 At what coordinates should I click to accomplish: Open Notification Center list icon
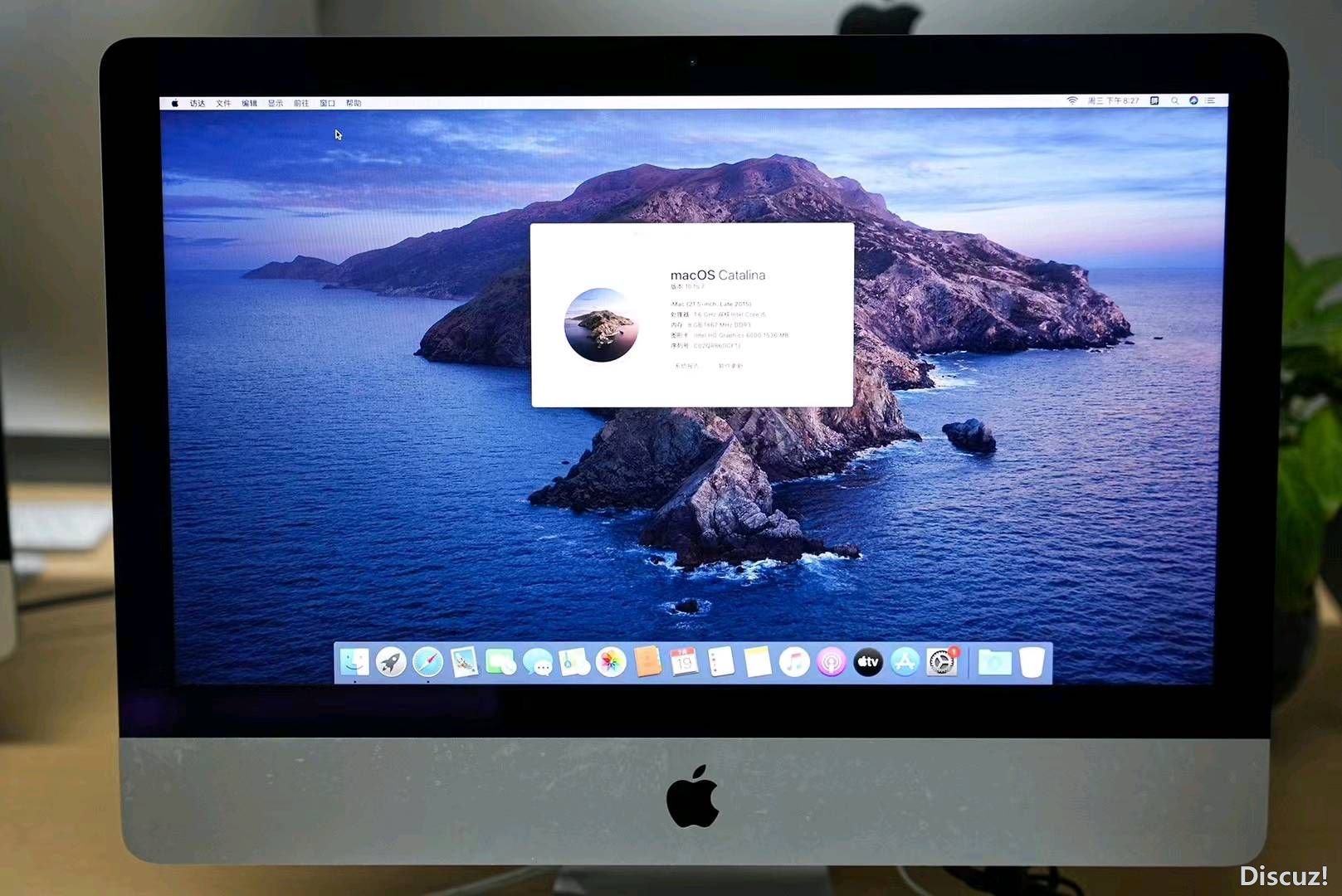click(1211, 100)
